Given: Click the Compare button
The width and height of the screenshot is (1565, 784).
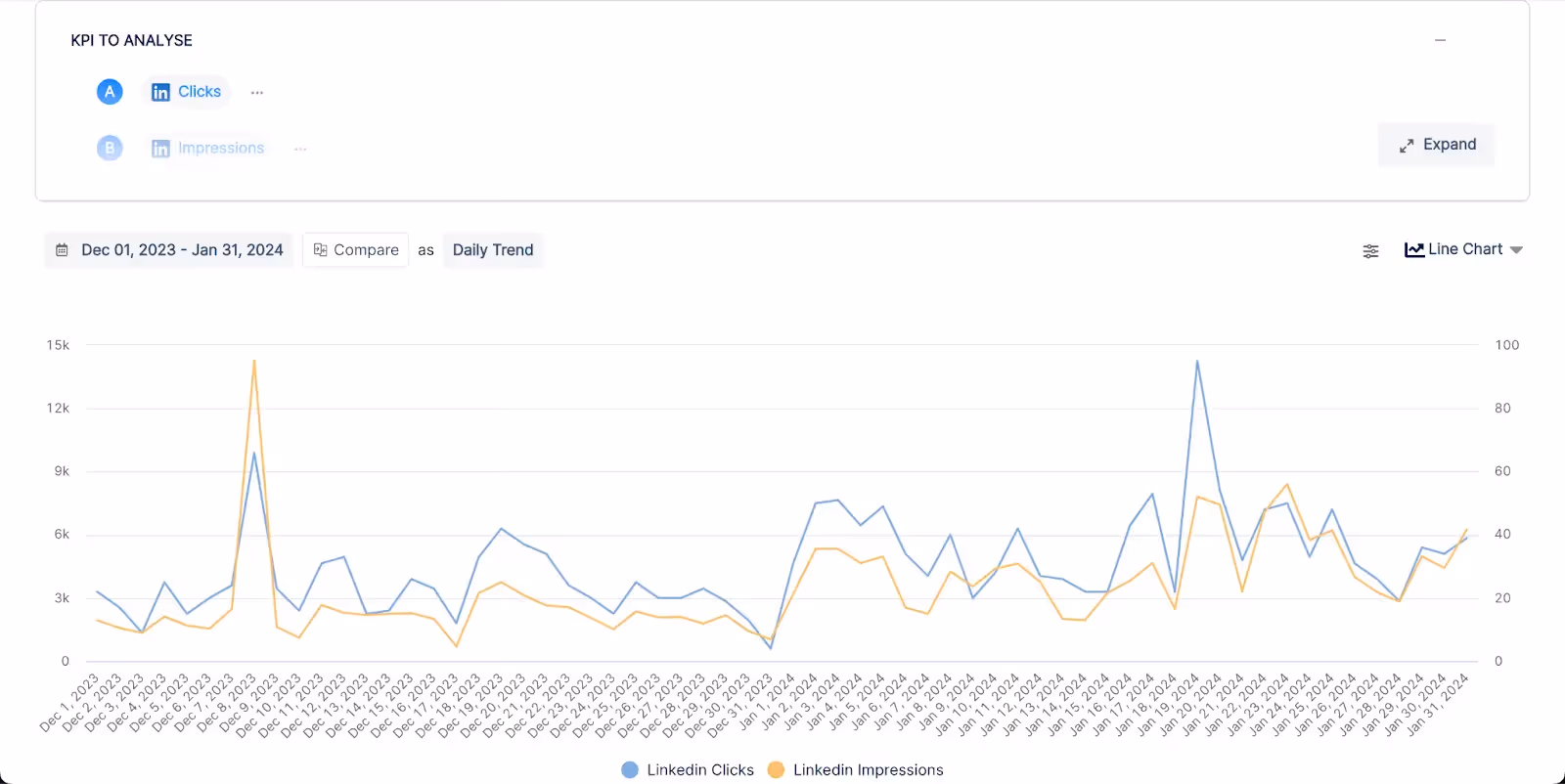Looking at the screenshot, I should click(355, 249).
